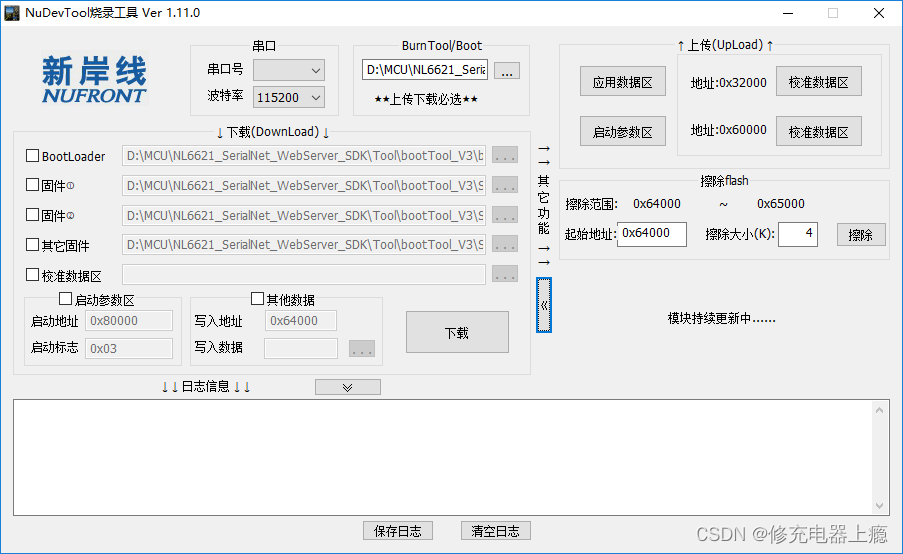Click the 固件① path field
903x554 pixels.
(303, 185)
